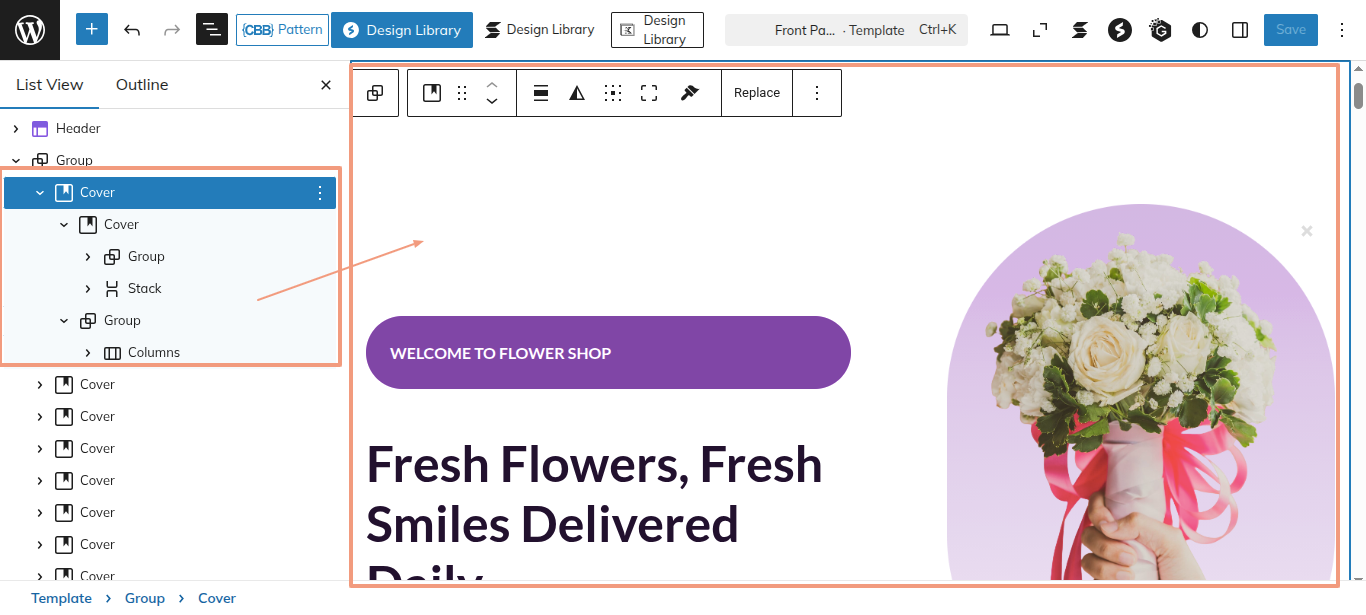Viewport: 1366px width, 615px height.
Task: Select the parent Group block button
Action: pos(375,93)
